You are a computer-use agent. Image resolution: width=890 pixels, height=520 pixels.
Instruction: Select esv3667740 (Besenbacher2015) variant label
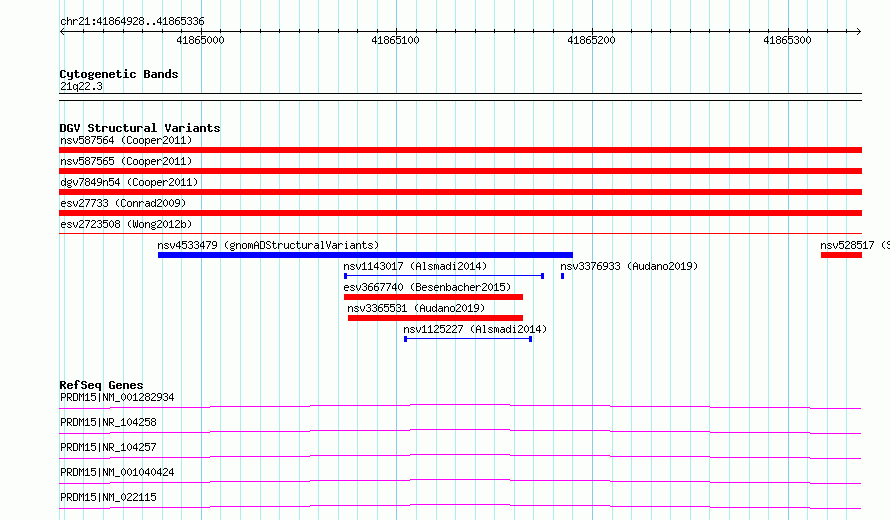point(427,287)
